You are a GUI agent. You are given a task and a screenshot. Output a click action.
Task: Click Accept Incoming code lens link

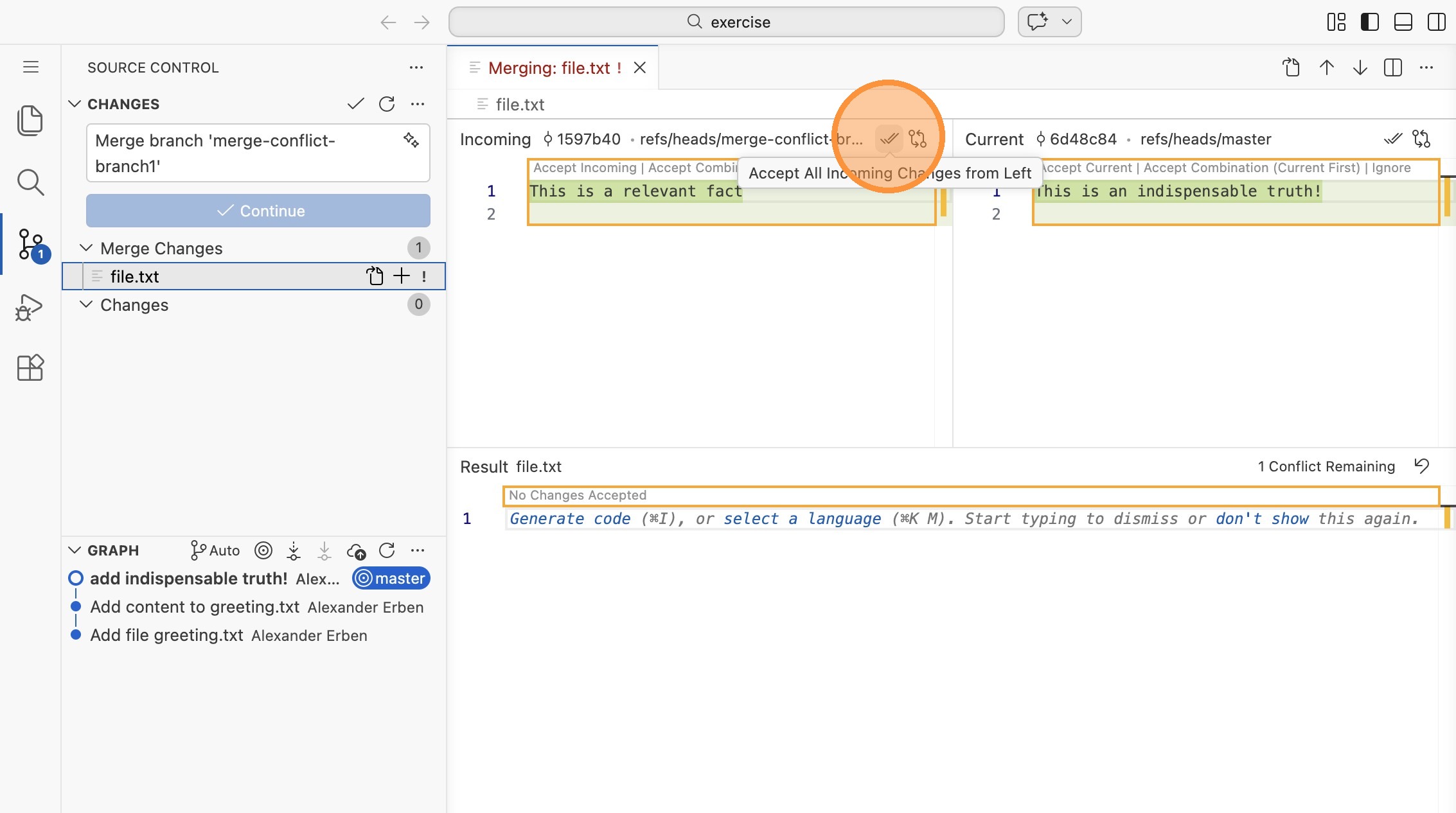click(x=584, y=168)
